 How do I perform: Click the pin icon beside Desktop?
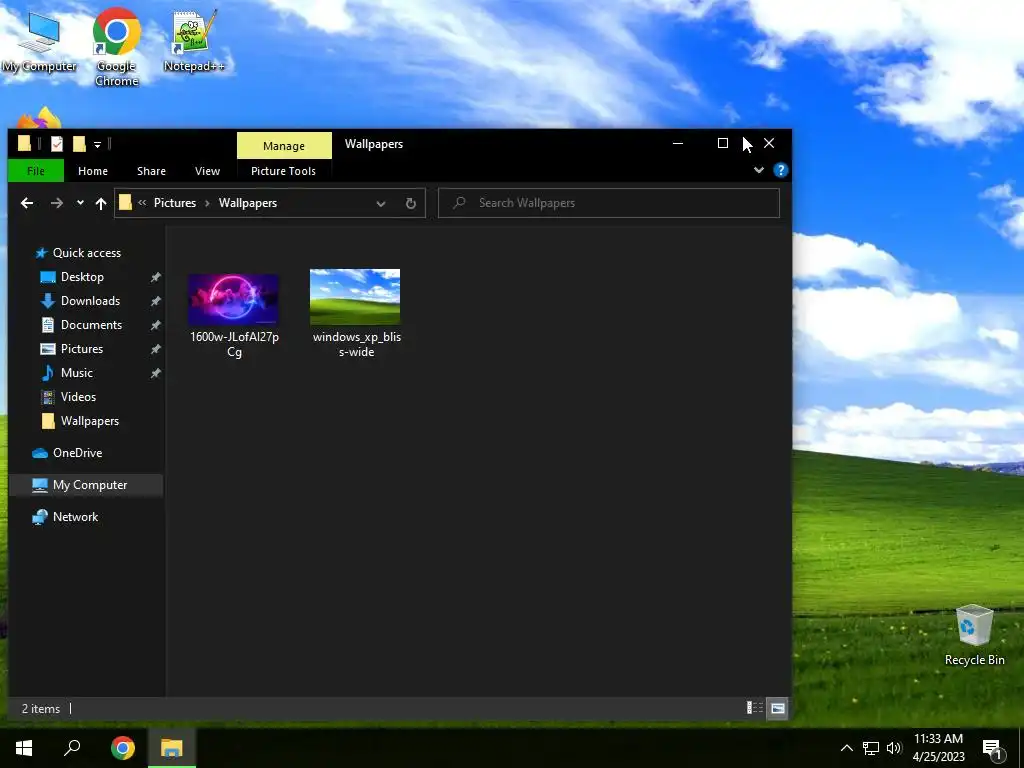tap(155, 278)
